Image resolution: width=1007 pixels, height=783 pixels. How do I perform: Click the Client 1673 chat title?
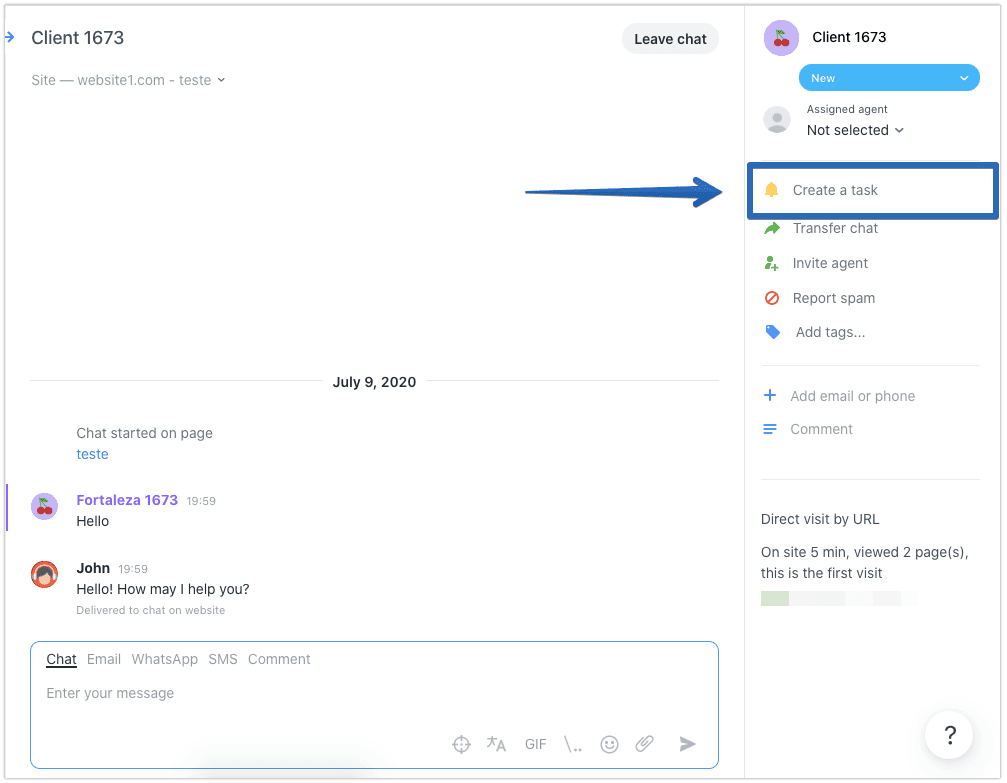[x=77, y=38]
